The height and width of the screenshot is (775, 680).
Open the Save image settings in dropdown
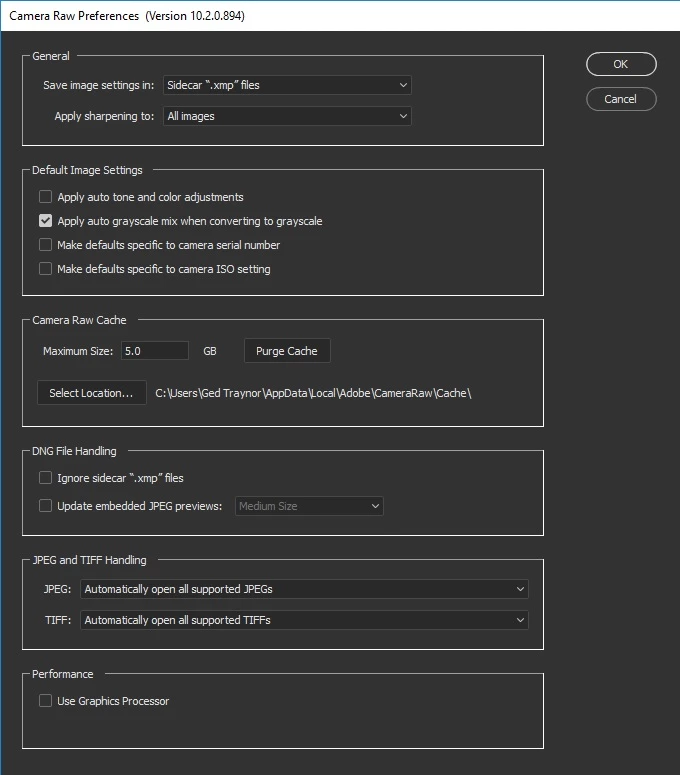287,85
